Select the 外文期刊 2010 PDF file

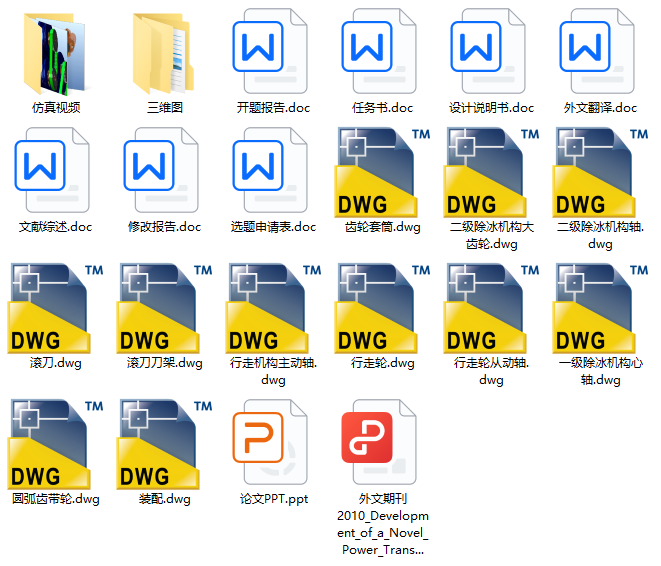382,440
